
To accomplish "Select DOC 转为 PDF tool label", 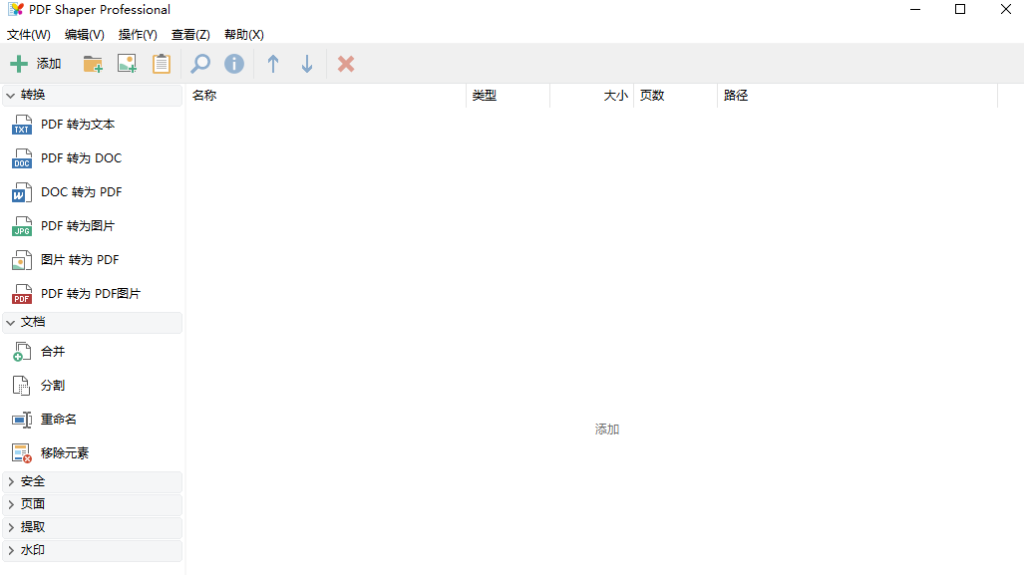I will 82,192.
